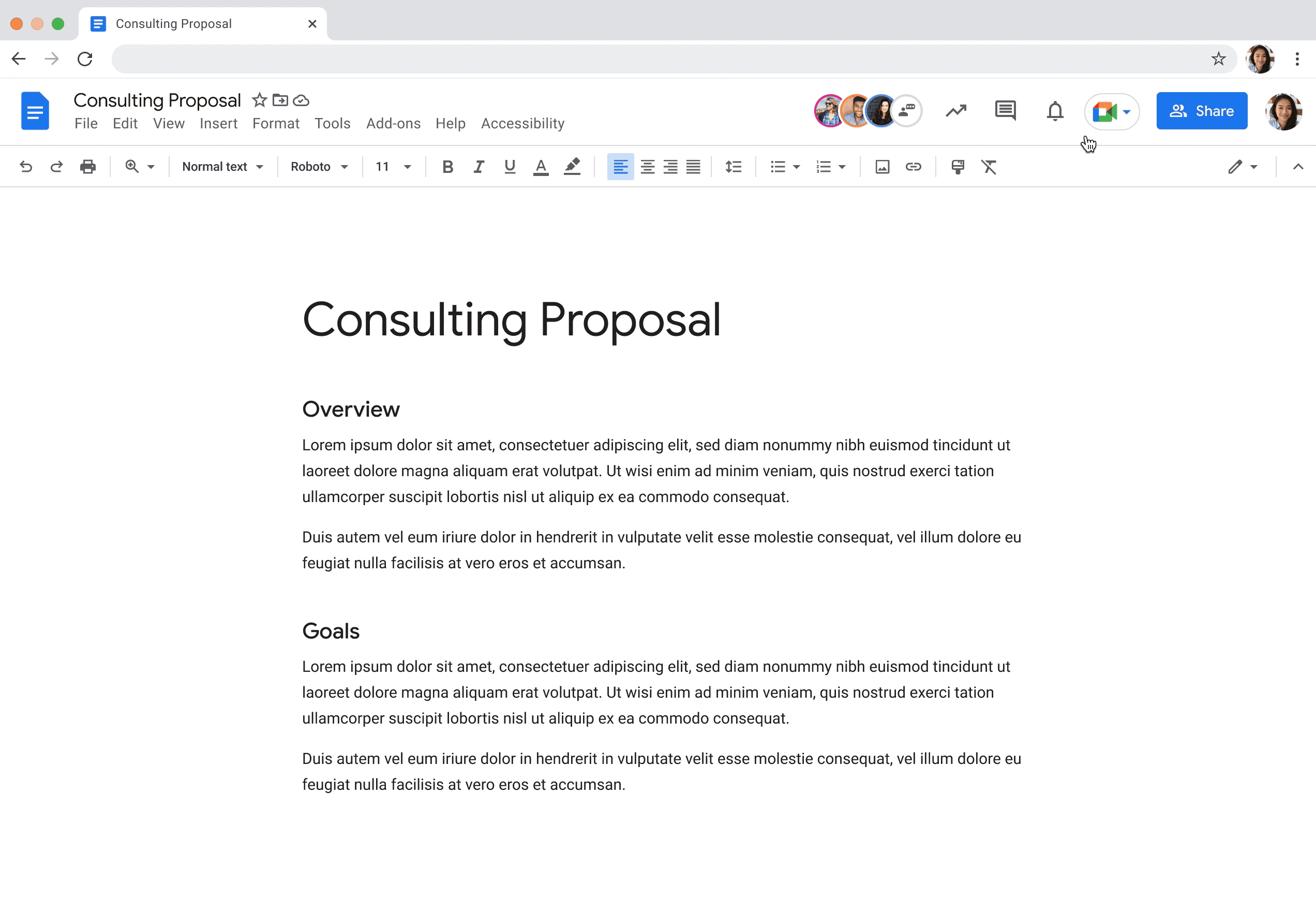The height and width of the screenshot is (913, 1316).
Task: Toggle left text alignment option
Action: click(x=620, y=166)
